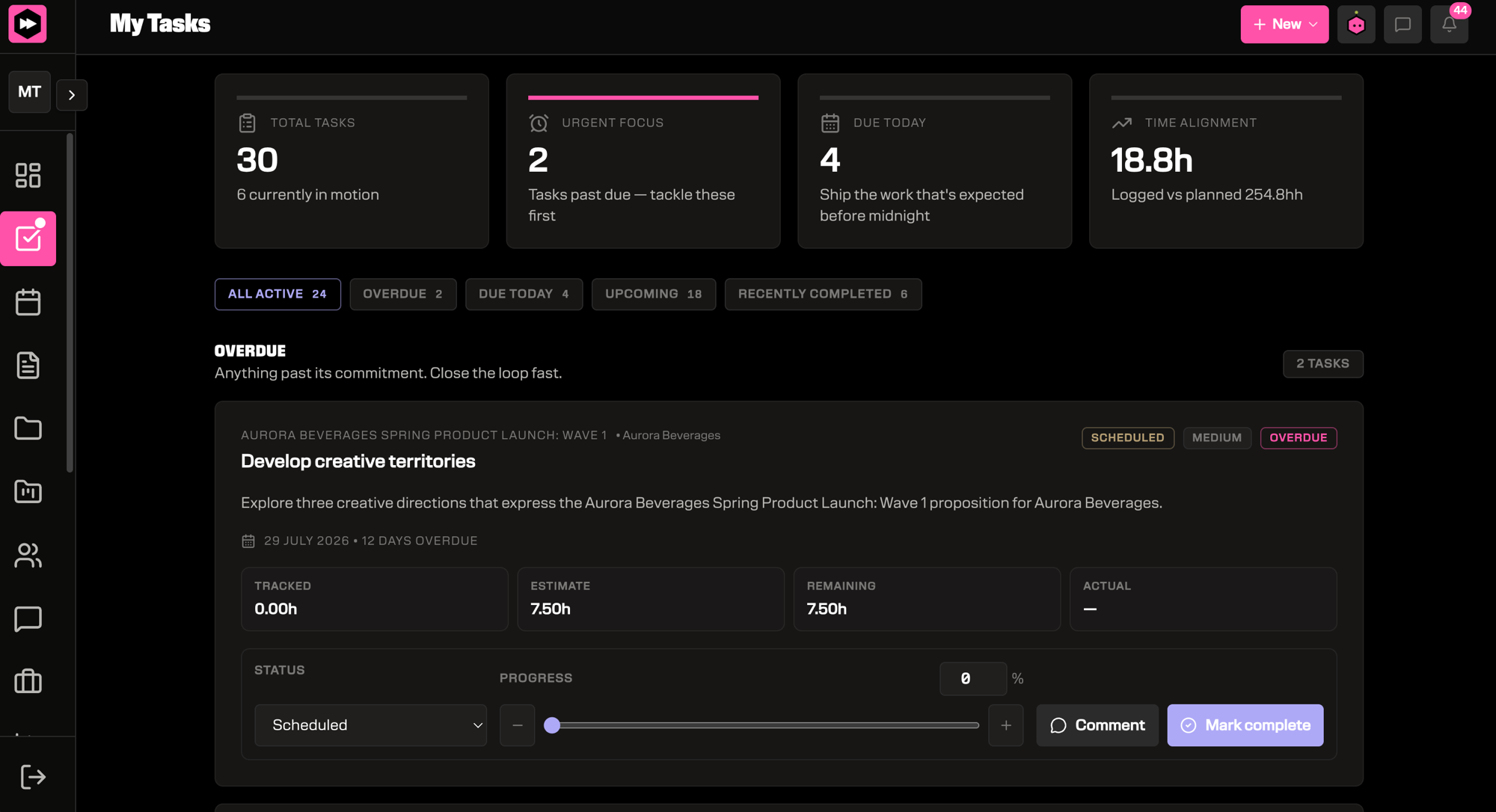1496x812 pixels.
Task: Decrease progress with minus button
Action: 517,725
